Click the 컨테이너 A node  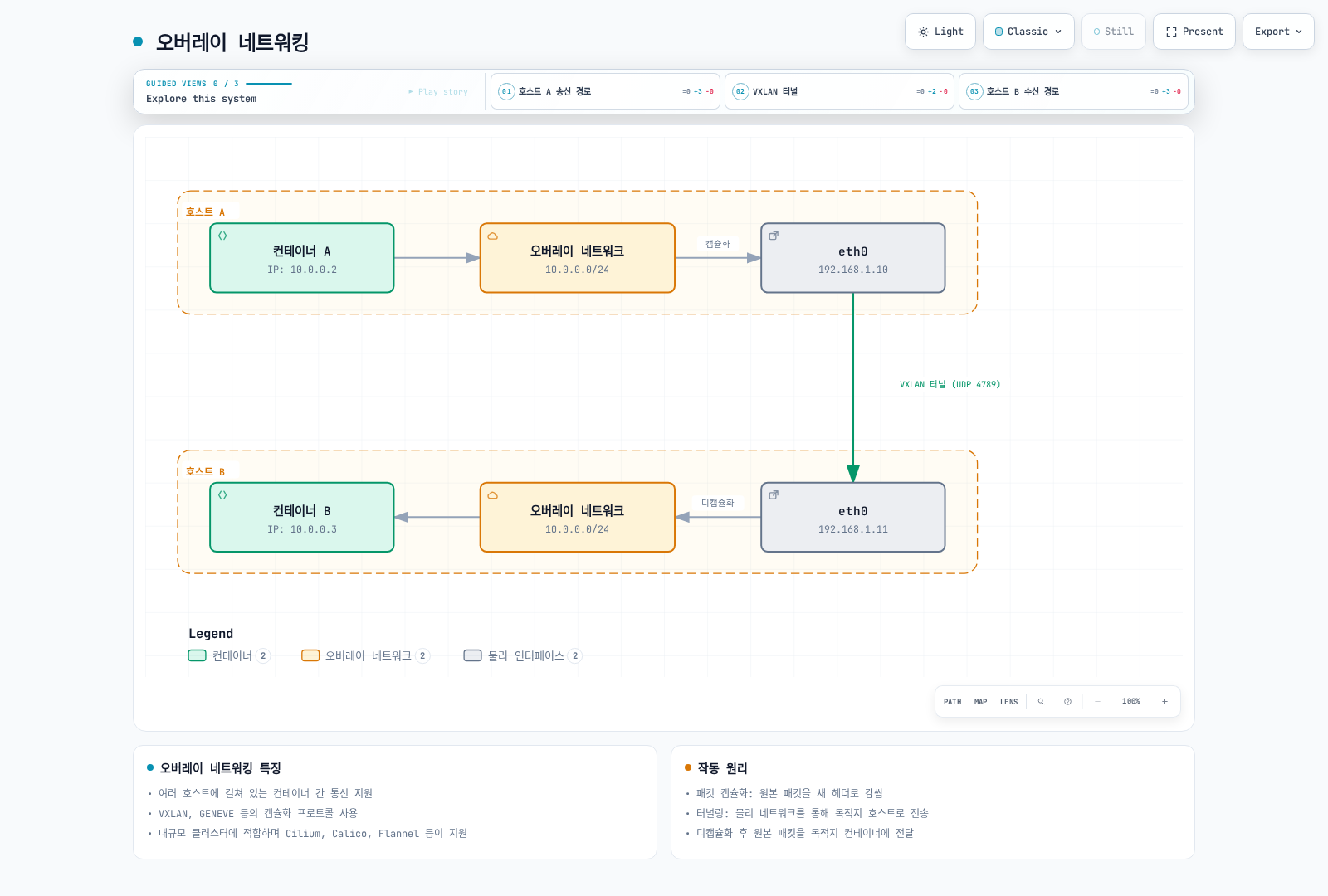coord(302,258)
